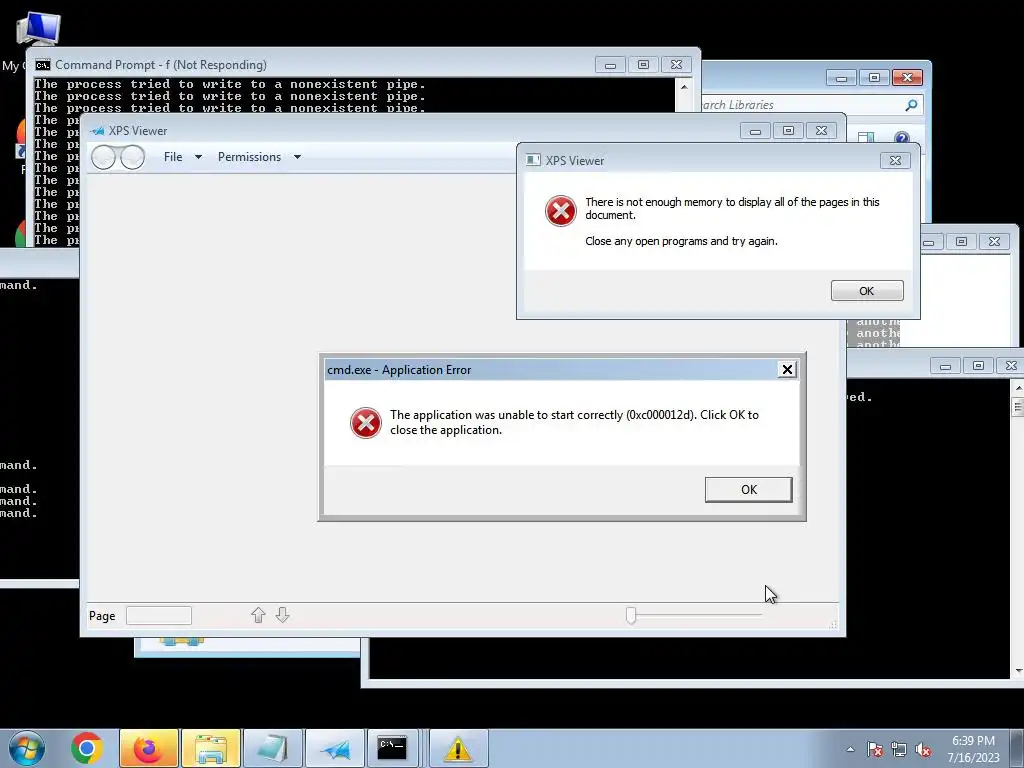
Task: Click the network tray icon
Action: click(x=899, y=749)
